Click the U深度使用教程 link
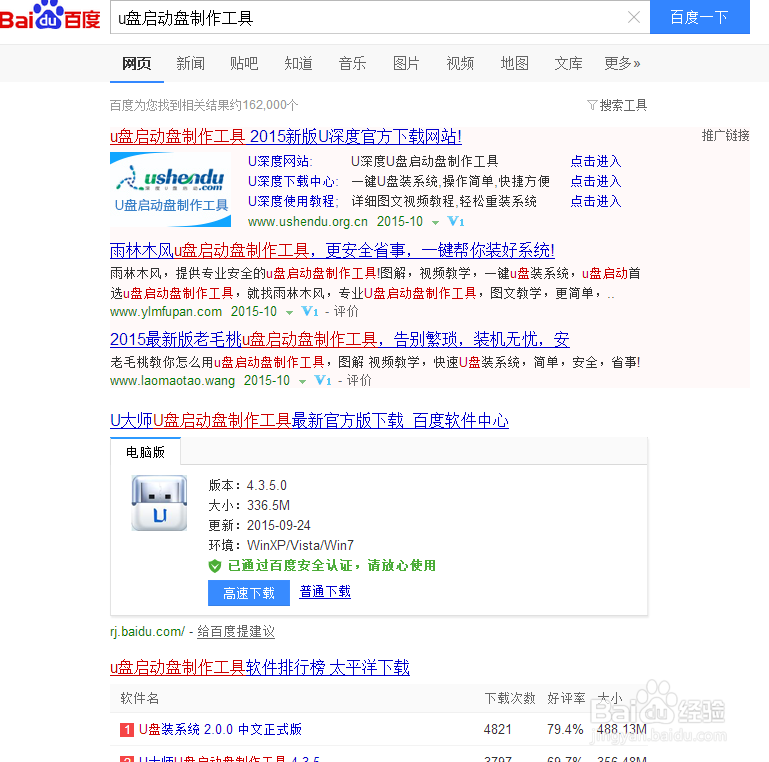Screen dimensions: 769x762 (293, 202)
